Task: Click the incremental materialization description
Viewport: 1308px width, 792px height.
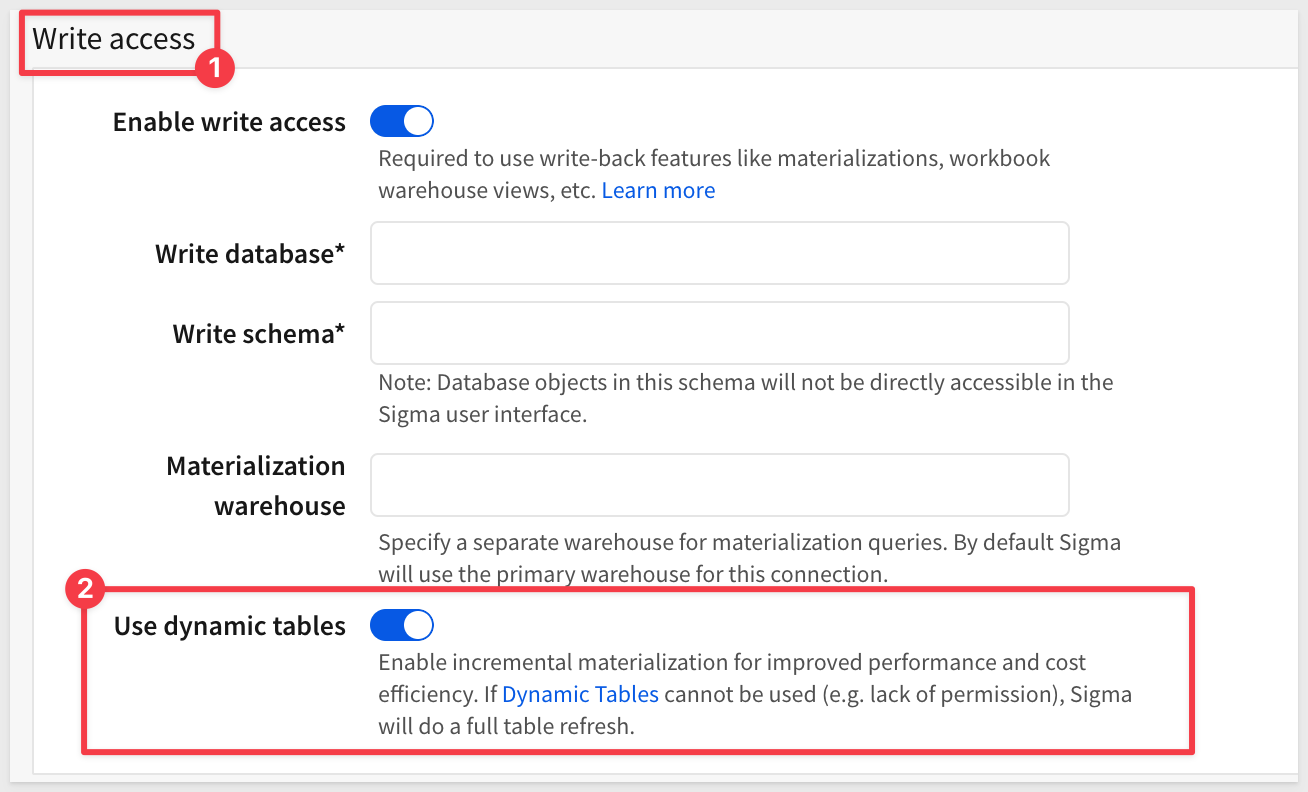Action: pyautogui.click(x=731, y=663)
